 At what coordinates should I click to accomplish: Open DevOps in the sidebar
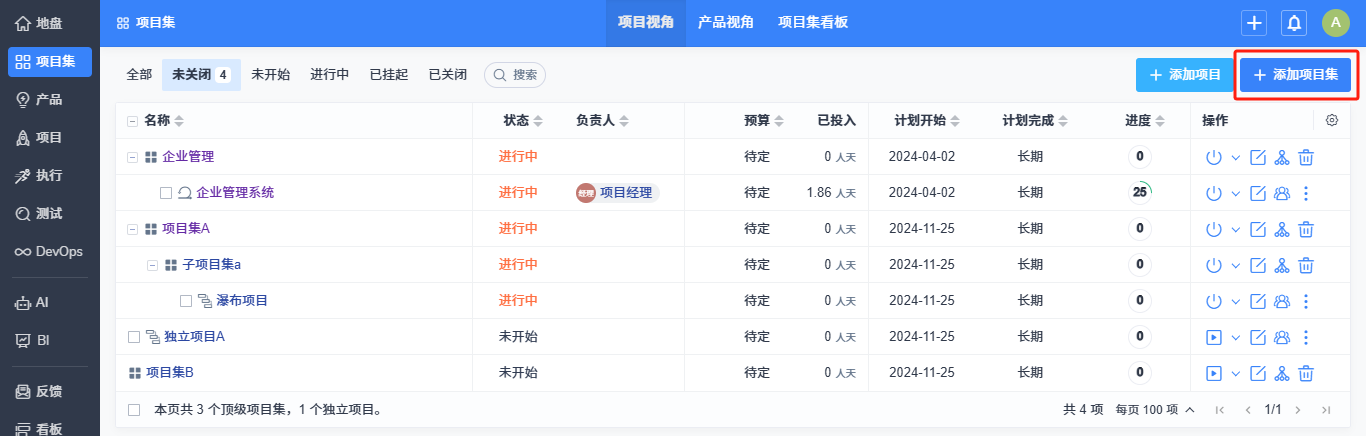pyautogui.click(x=50, y=251)
